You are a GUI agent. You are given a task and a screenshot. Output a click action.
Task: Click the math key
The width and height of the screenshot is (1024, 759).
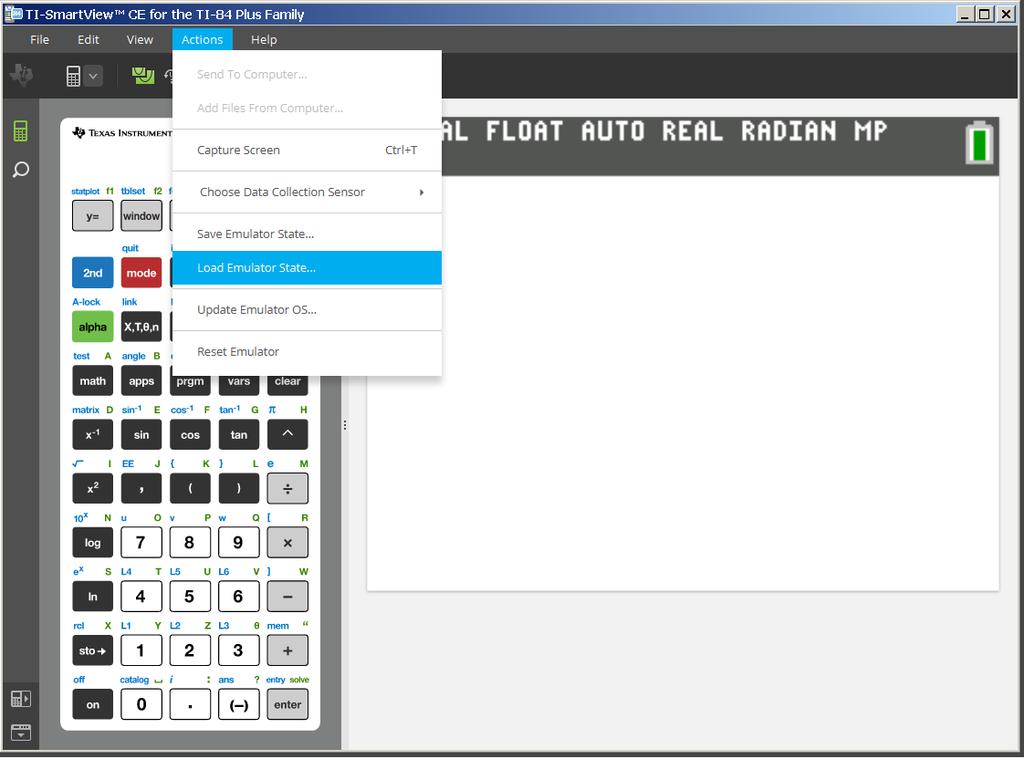click(x=93, y=381)
